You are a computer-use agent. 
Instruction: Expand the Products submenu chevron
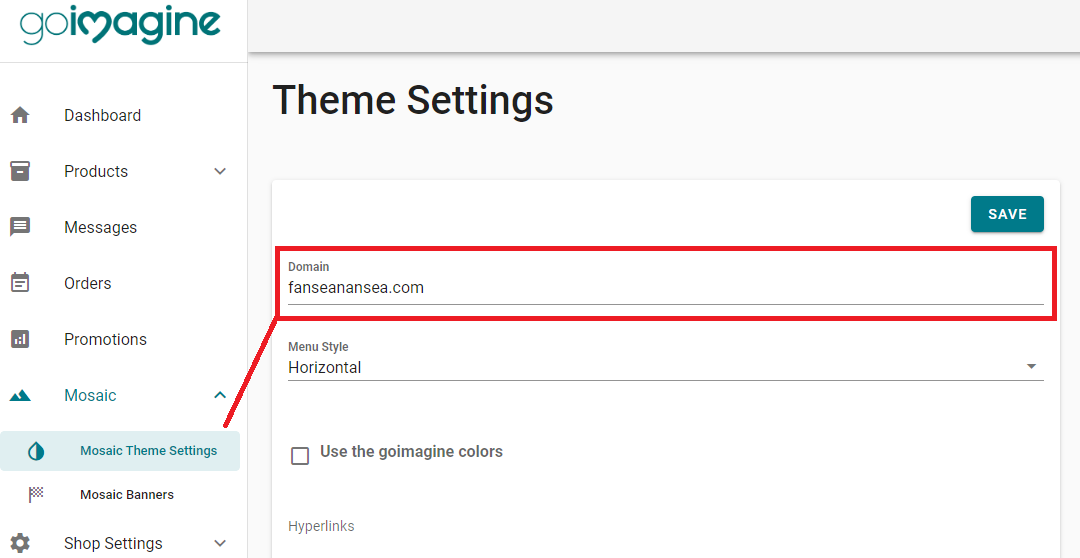click(x=220, y=171)
